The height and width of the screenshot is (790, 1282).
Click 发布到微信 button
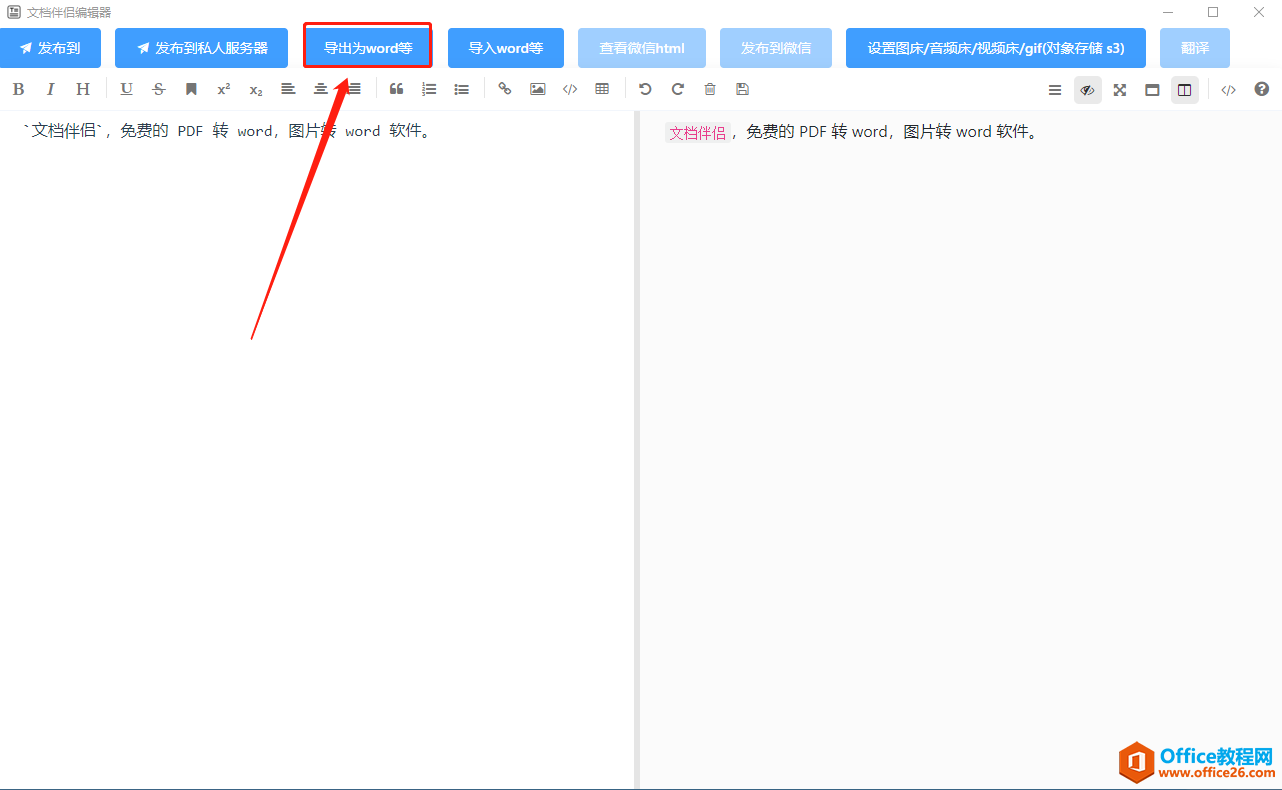[x=776, y=48]
